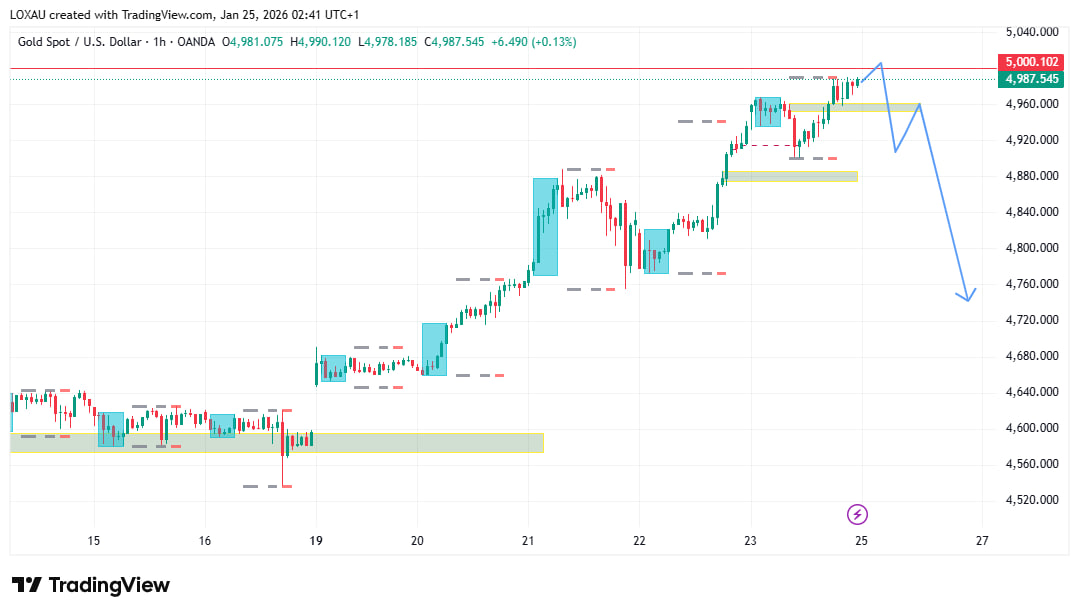Click the 4,760.000 price axis label

pyautogui.click(x=1033, y=284)
